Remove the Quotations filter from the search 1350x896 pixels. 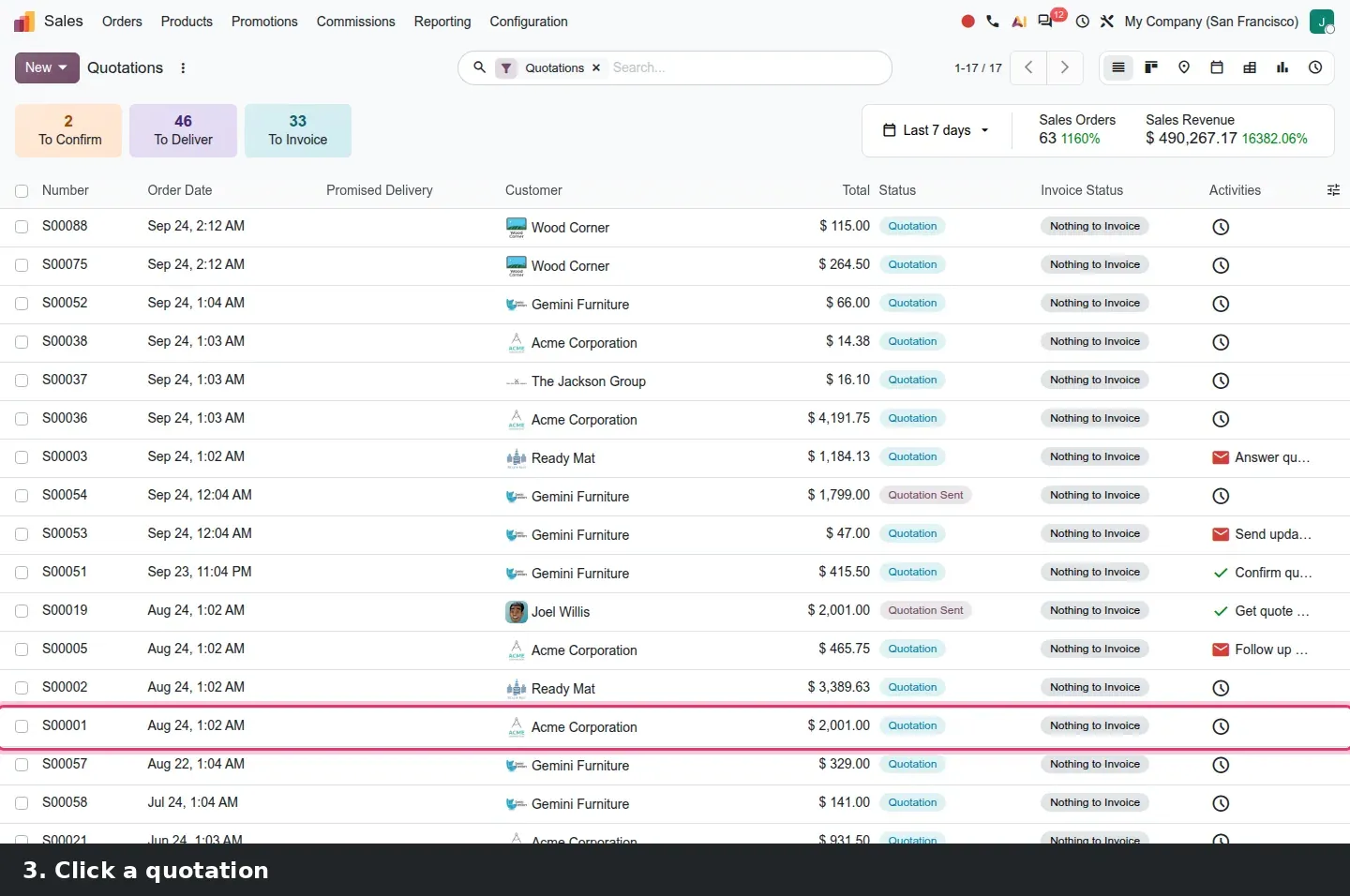(596, 67)
